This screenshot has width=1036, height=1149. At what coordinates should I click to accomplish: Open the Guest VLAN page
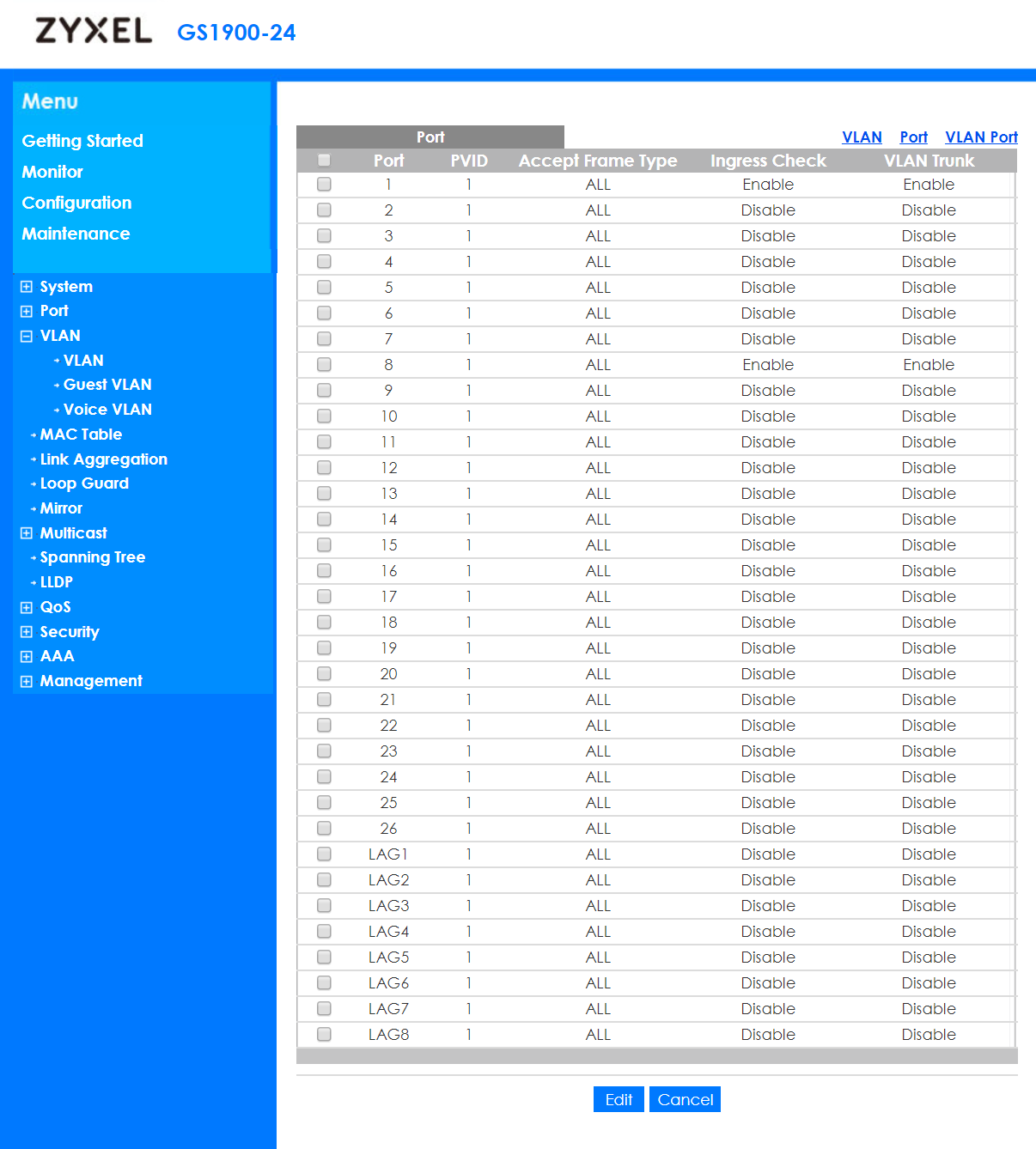[x=107, y=385]
